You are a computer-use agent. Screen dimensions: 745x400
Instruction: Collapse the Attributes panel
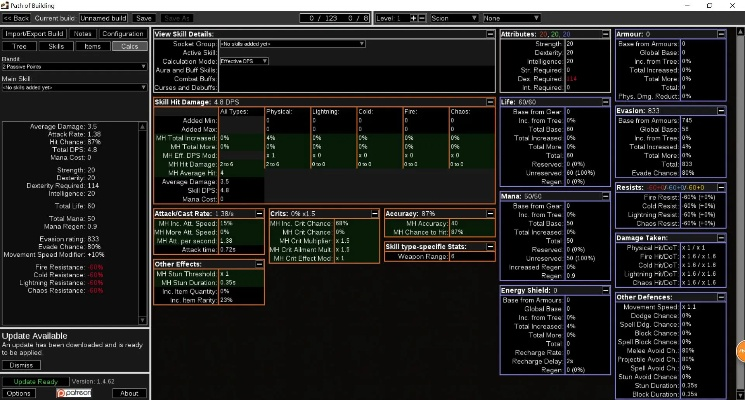coord(604,34)
